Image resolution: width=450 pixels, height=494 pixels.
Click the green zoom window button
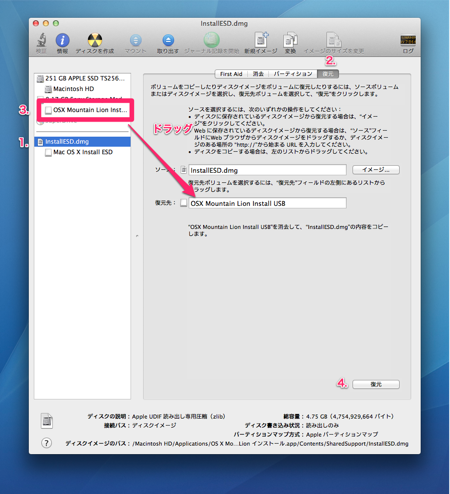coord(56,23)
